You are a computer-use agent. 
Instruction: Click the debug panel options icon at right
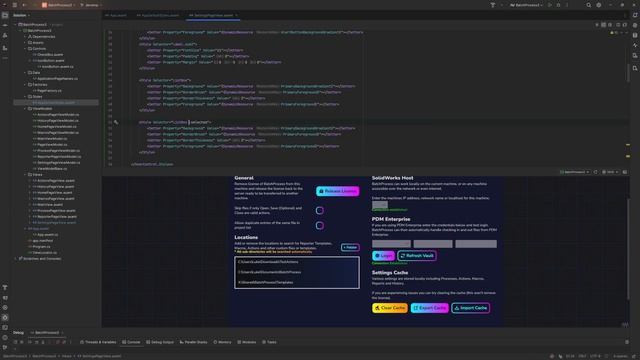point(627,342)
